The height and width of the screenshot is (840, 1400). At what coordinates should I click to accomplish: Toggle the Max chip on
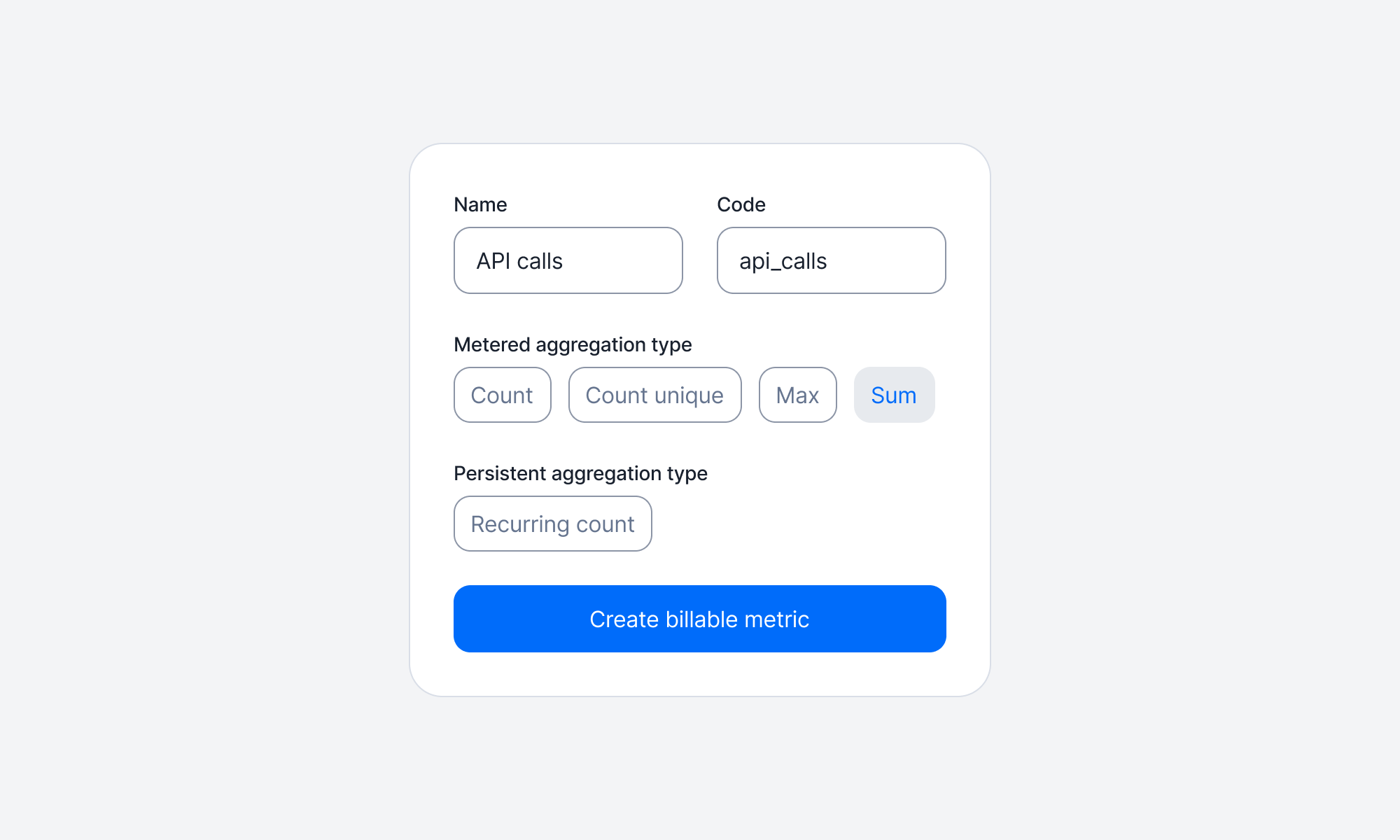pos(797,395)
